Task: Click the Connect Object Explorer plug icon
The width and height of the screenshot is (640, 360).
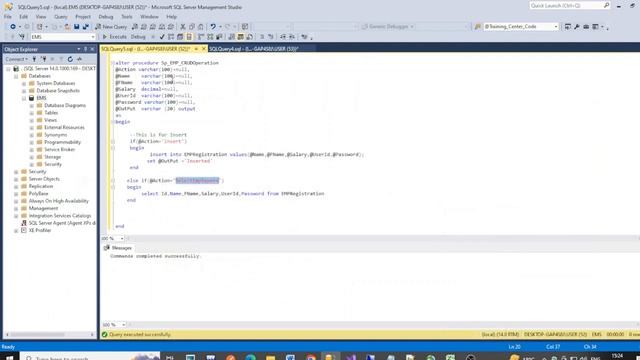Action: pos(35,59)
